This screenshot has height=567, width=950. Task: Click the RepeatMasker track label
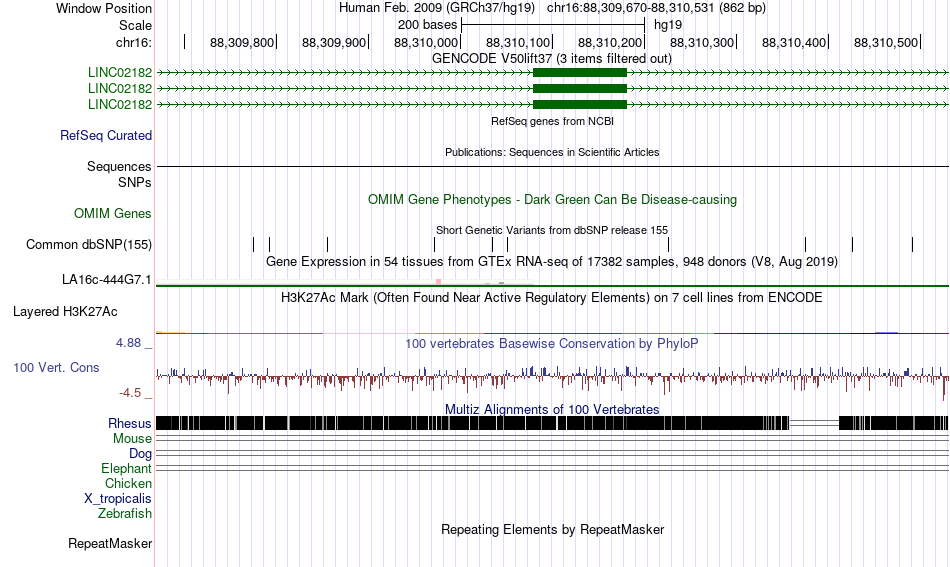pyautogui.click(x=110, y=544)
